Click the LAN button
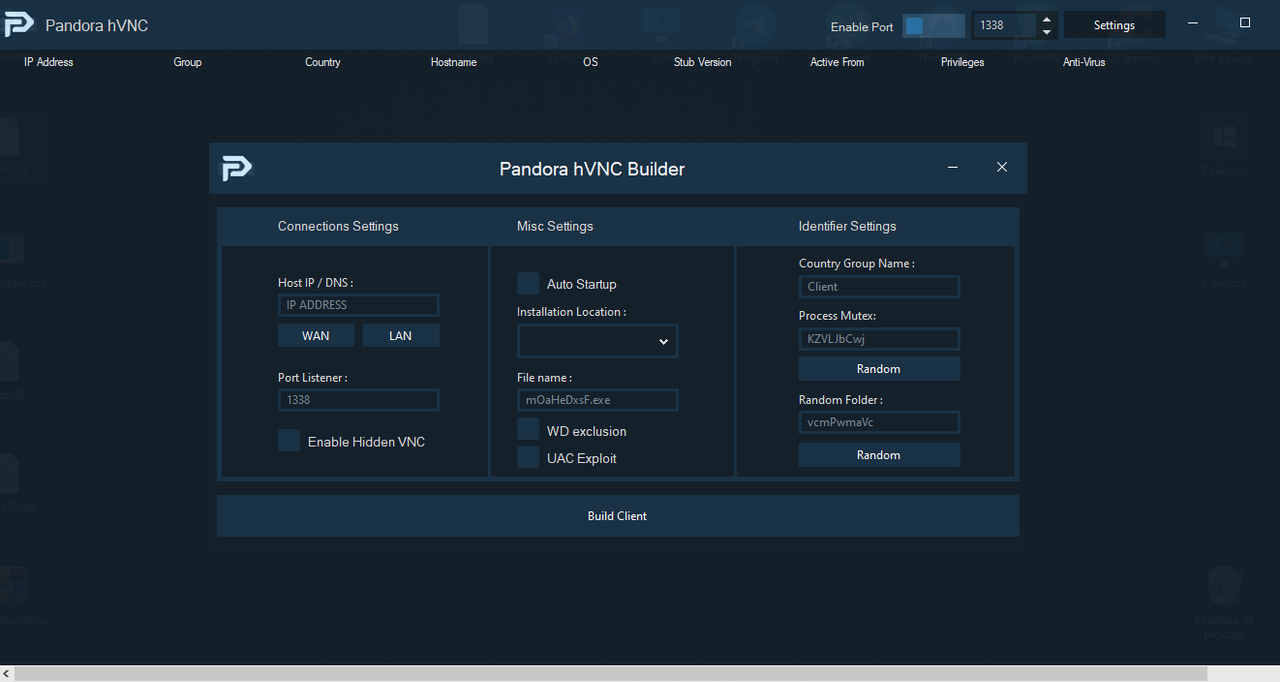This screenshot has height=682, width=1280. (400, 336)
